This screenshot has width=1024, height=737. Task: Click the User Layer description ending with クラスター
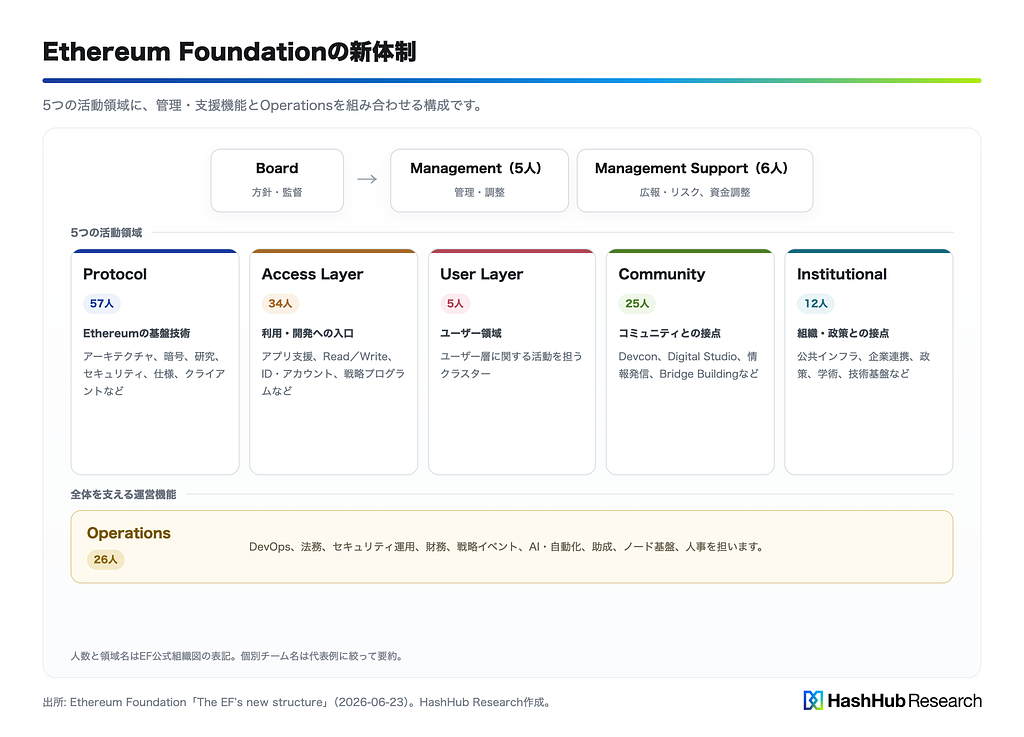click(511, 365)
